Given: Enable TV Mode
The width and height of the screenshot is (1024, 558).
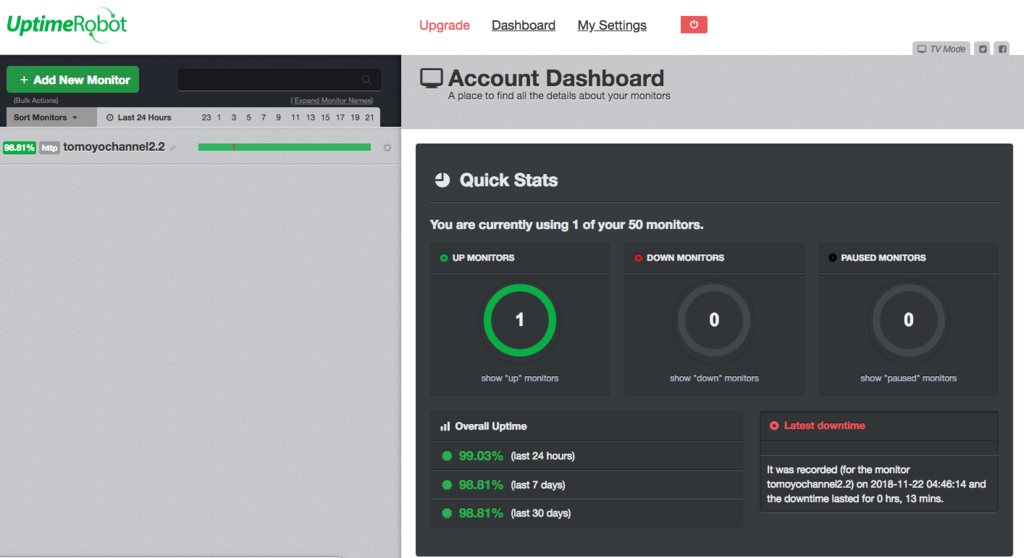Looking at the screenshot, I should [941, 49].
